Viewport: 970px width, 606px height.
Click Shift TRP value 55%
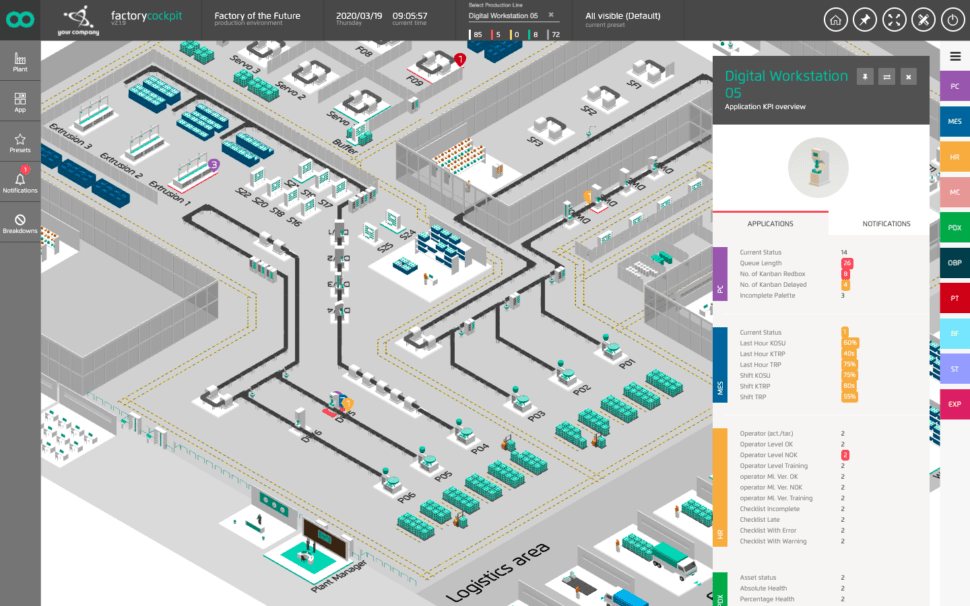tap(849, 397)
